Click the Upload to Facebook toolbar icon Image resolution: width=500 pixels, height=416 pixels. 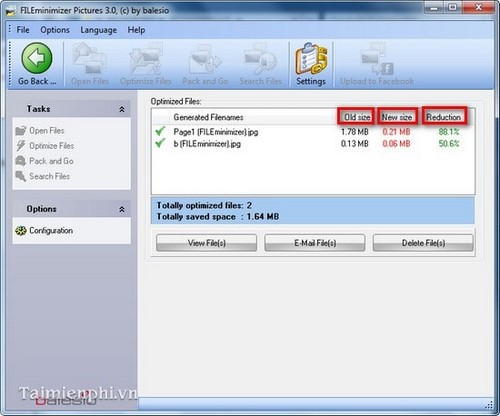click(377, 58)
